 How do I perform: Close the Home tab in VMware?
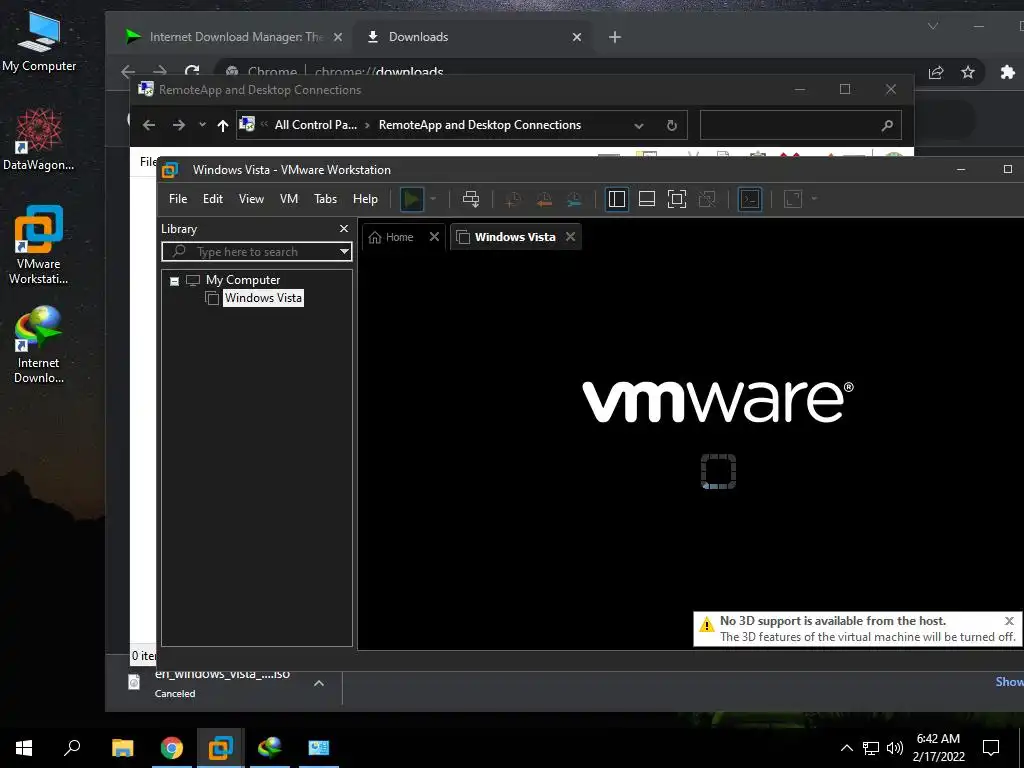click(x=434, y=236)
